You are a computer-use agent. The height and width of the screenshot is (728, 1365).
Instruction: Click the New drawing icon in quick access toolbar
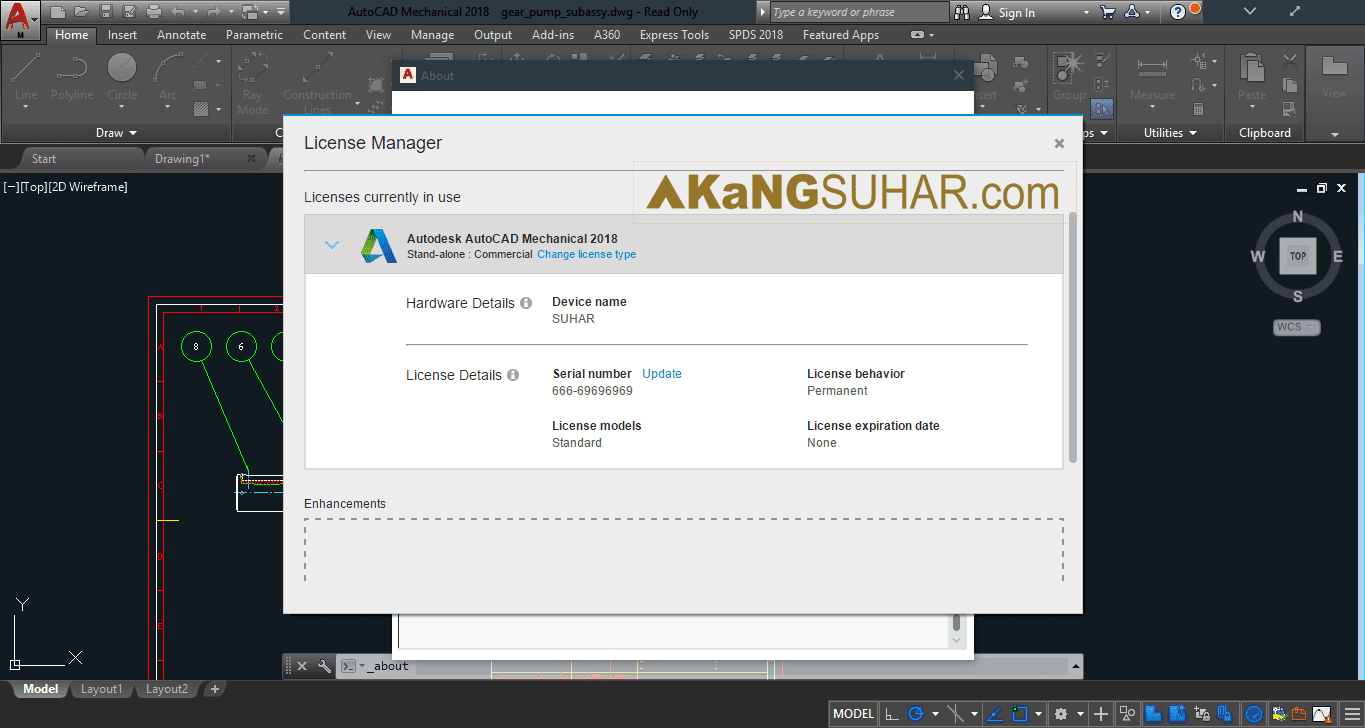(x=58, y=12)
